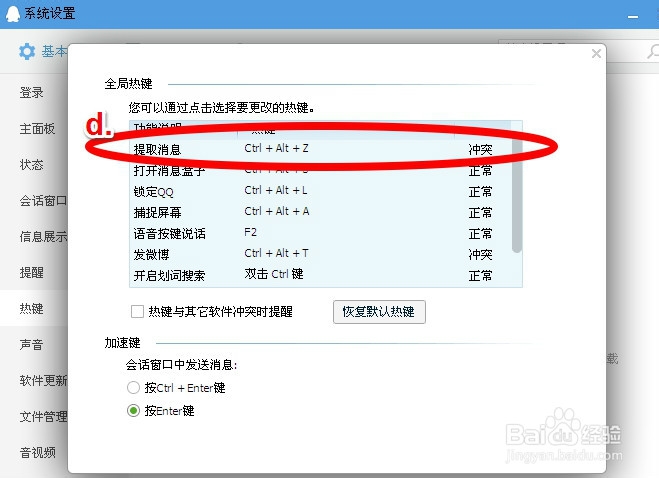Click the 双击 Ctrl 键 hotkey value

coord(274,274)
